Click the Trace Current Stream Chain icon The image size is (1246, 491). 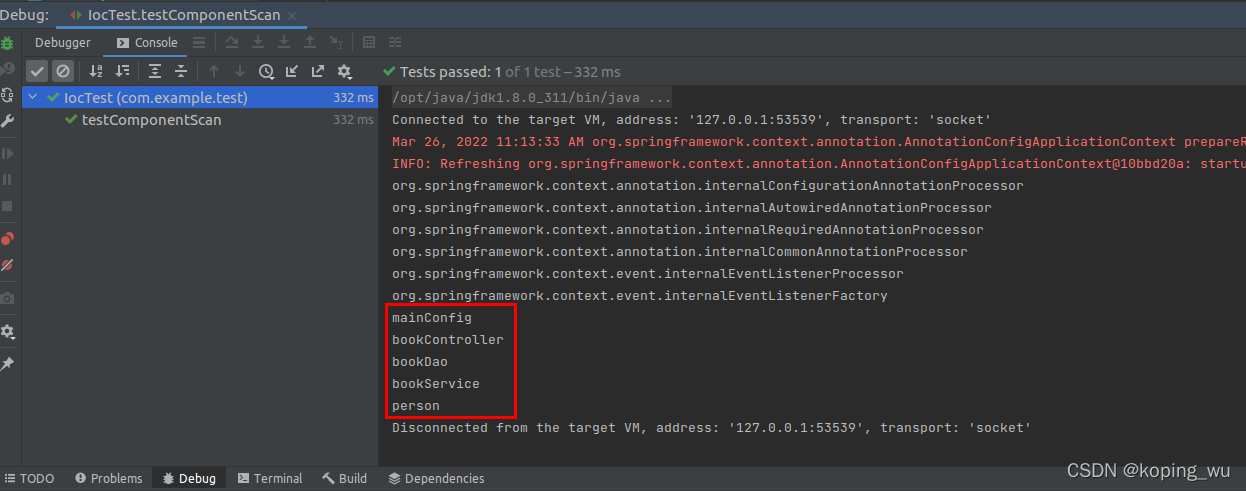[395, 43]
